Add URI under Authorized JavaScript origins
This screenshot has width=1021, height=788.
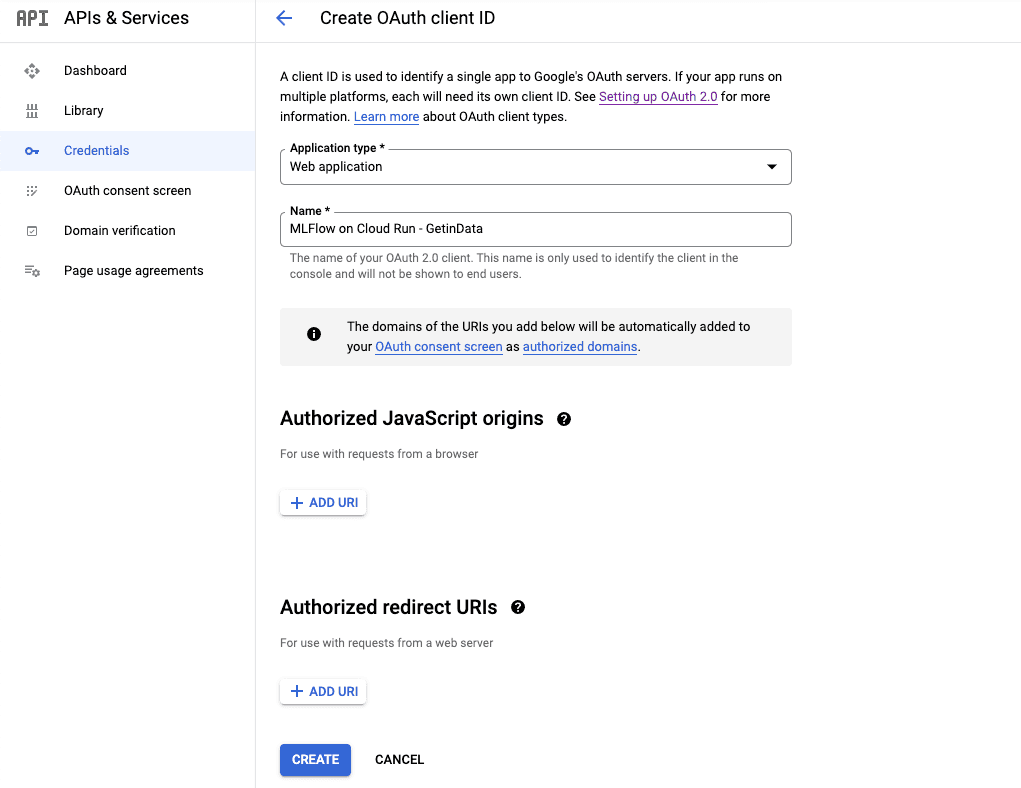(323, 503)
